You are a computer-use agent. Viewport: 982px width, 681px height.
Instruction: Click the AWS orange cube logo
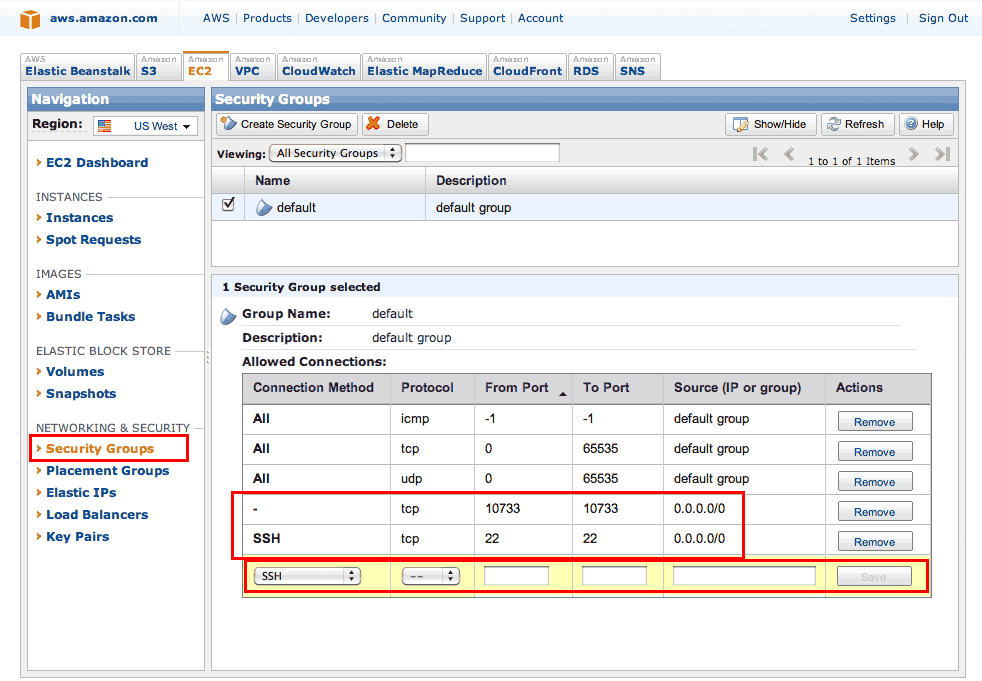point(30,19)
